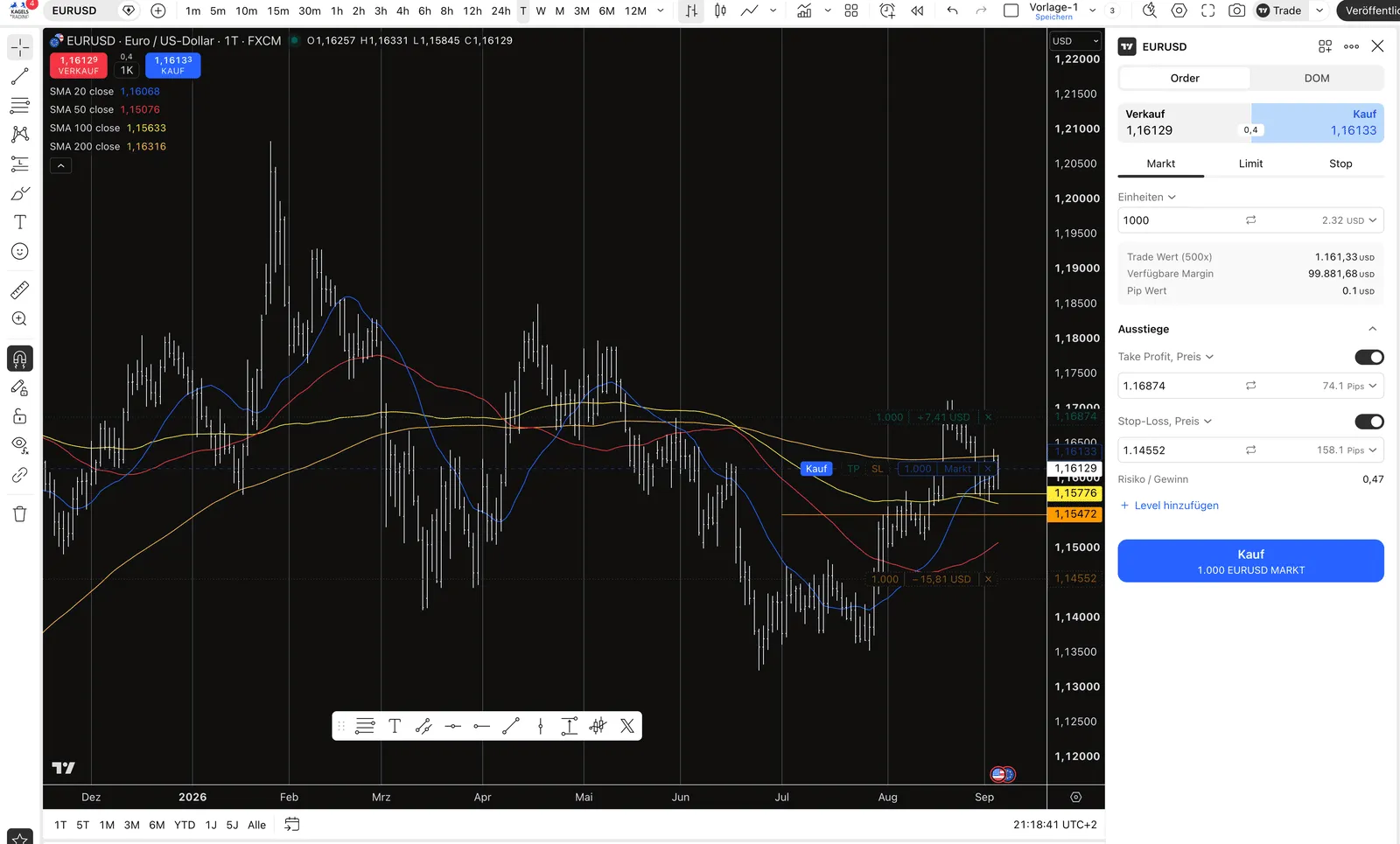Screen dimensions: 1400x844
Task: Click blue Kauf 1,16133 button on chart
Action: [x=173, y=66]
